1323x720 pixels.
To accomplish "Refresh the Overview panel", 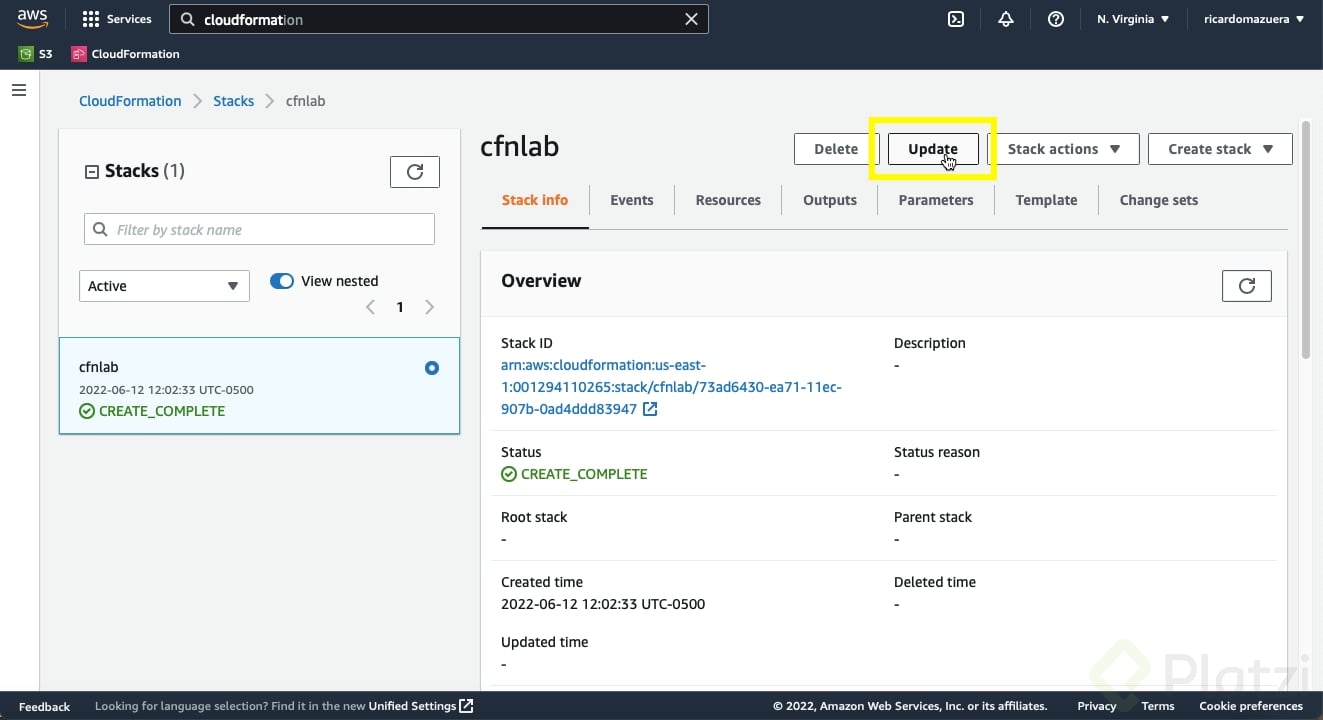I will pos(1246,286).
